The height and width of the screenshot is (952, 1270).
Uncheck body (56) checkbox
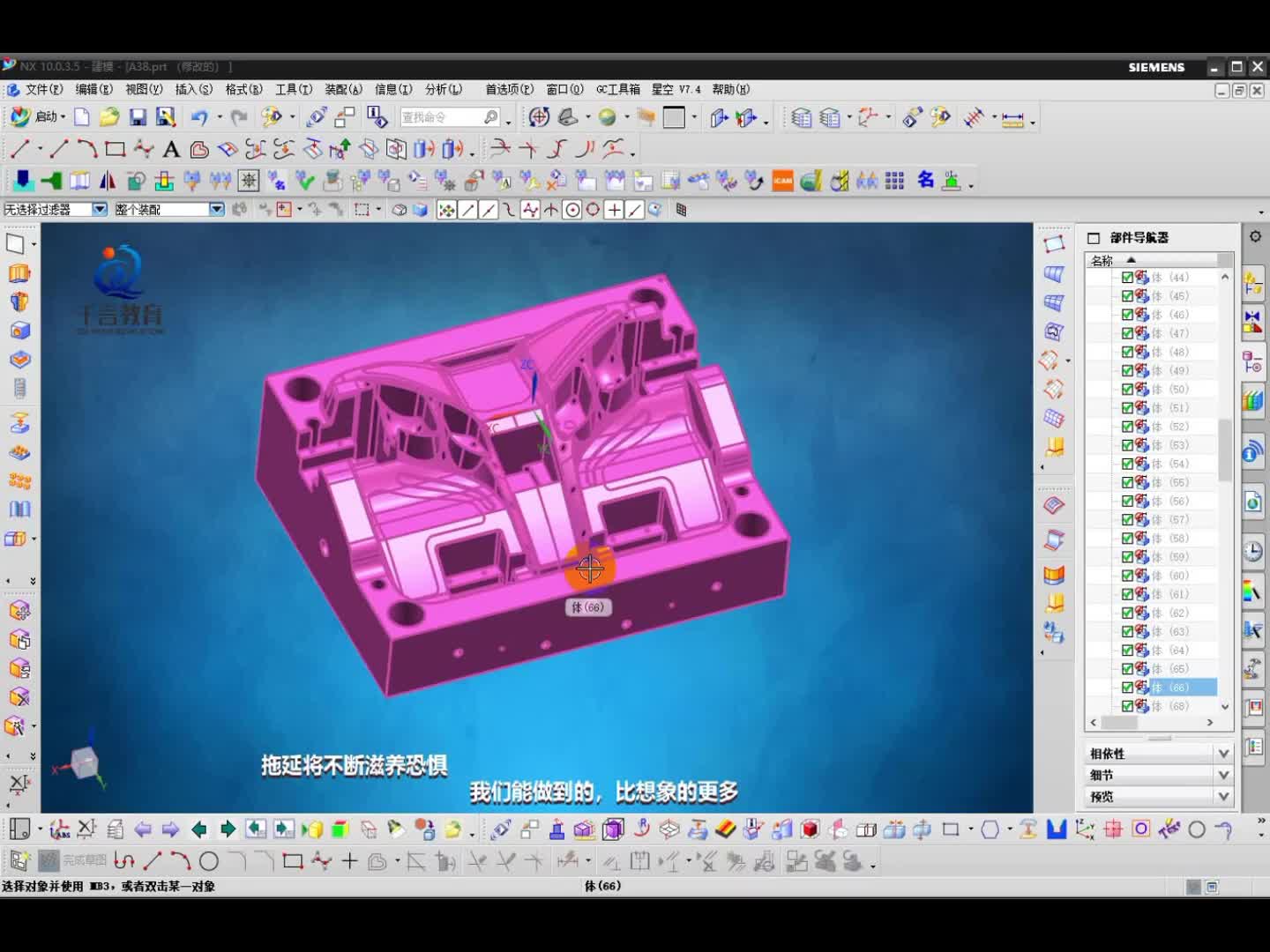(x=1127, y=501)
